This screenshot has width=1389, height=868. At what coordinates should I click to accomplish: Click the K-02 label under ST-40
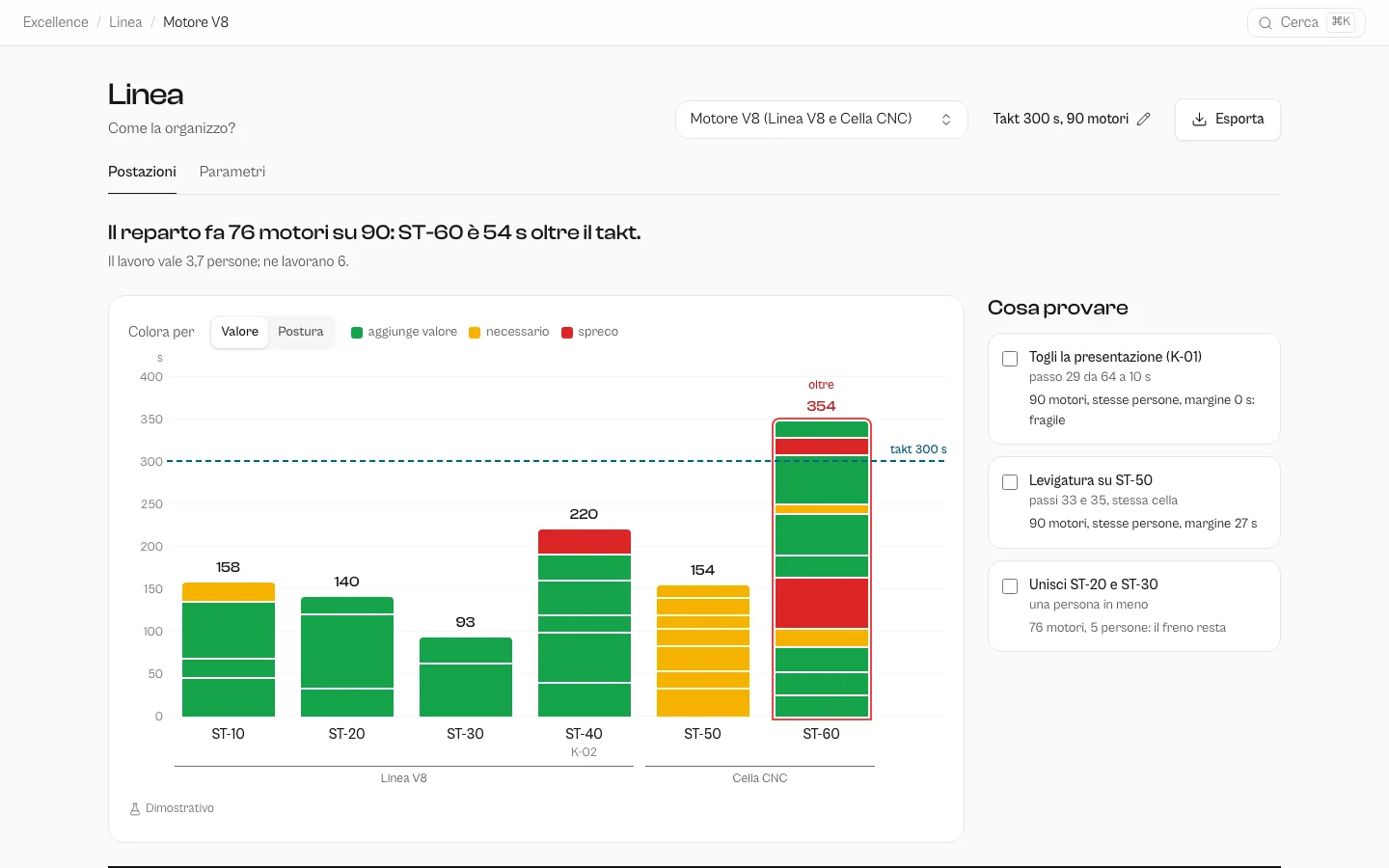click(x=585, y=752)
